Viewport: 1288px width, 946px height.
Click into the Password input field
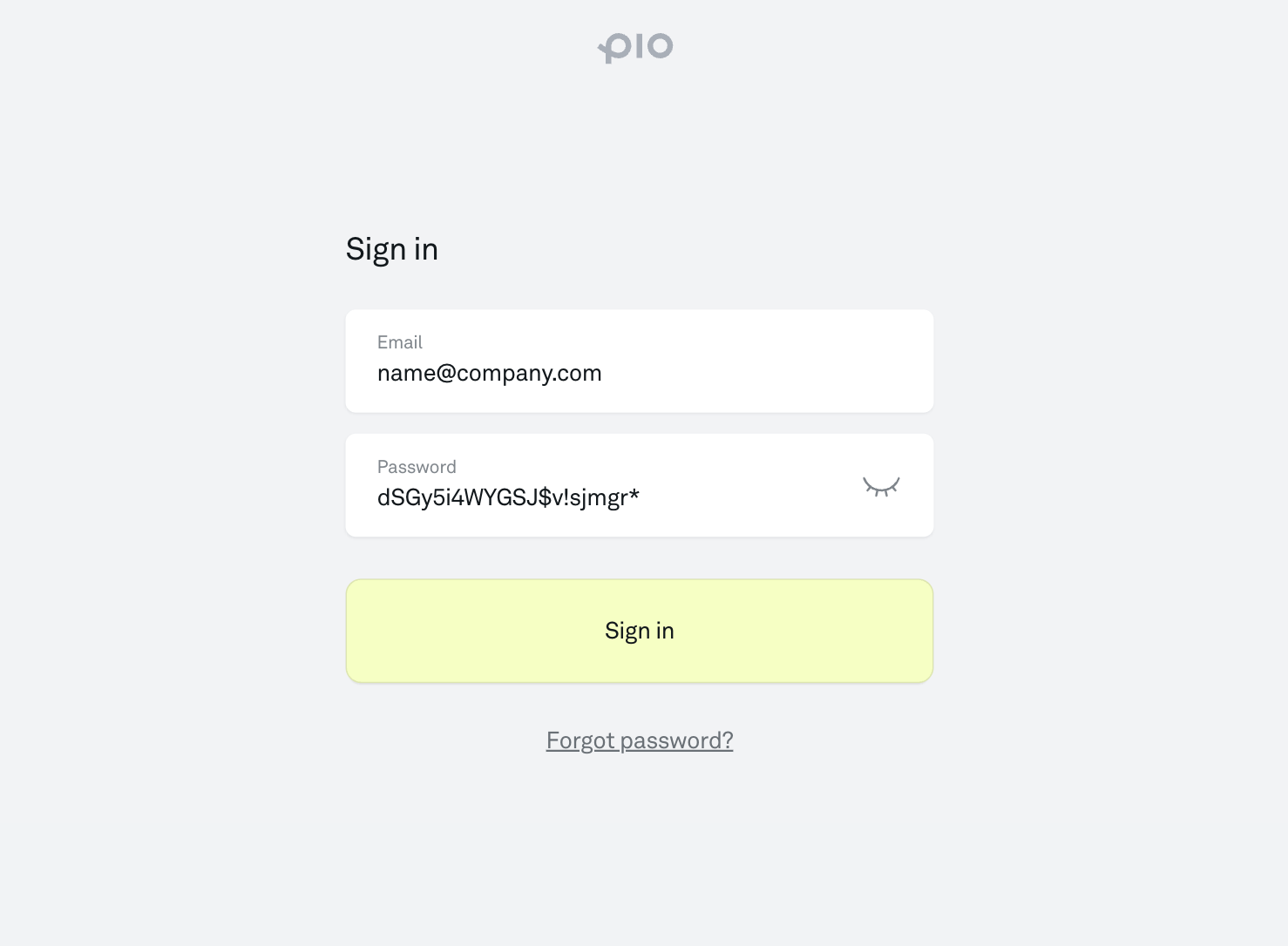610,497
